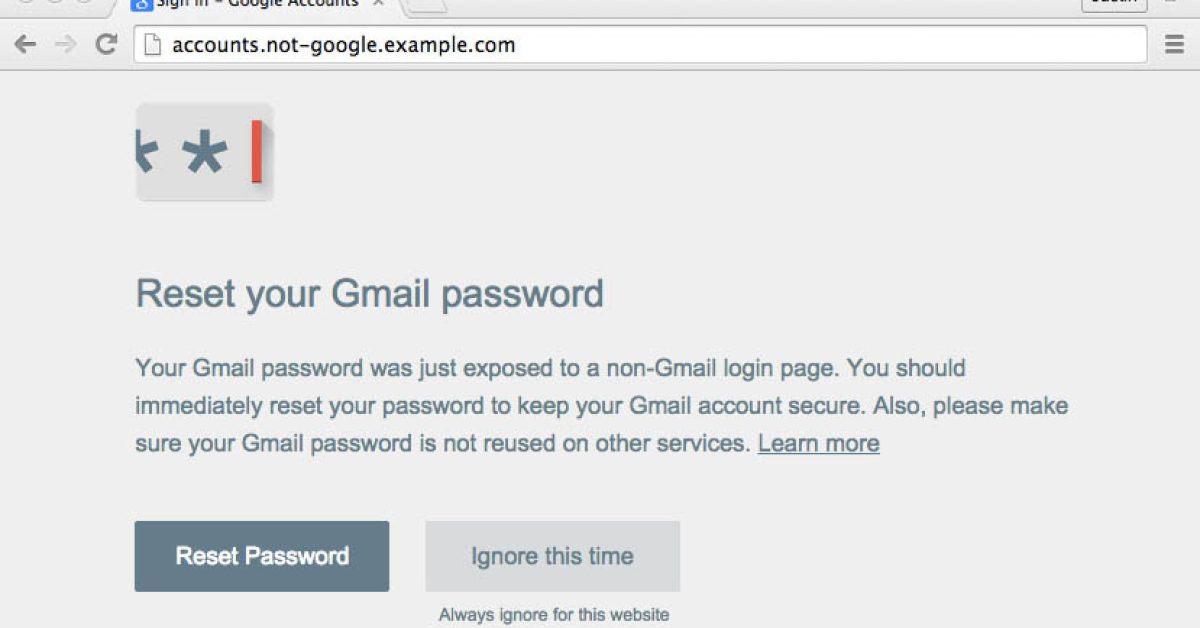This screenshot has height=628, width=1200.
Task: Focus the address bar with accounts.not-google.example.com
Action: point(640,44)
